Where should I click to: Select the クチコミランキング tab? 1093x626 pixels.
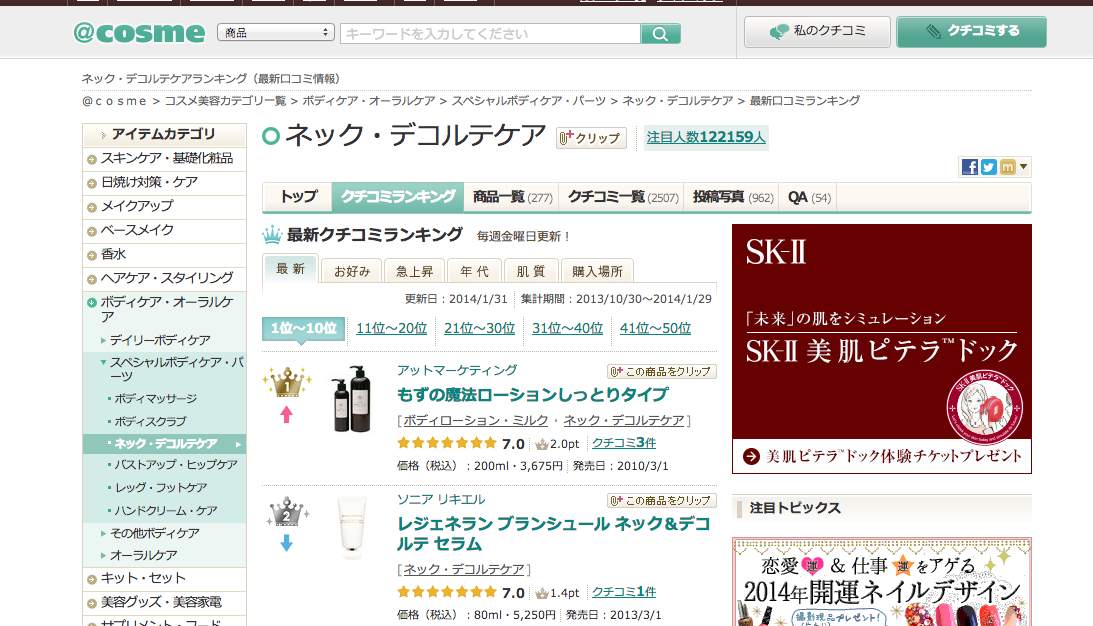(398, 197)
